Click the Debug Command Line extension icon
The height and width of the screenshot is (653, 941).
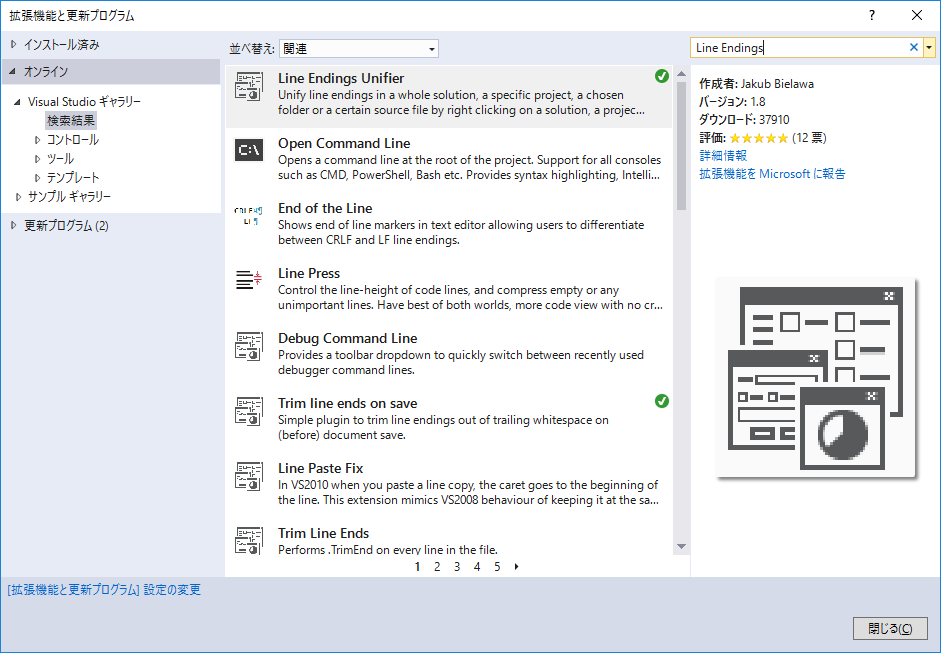[248, 346]
